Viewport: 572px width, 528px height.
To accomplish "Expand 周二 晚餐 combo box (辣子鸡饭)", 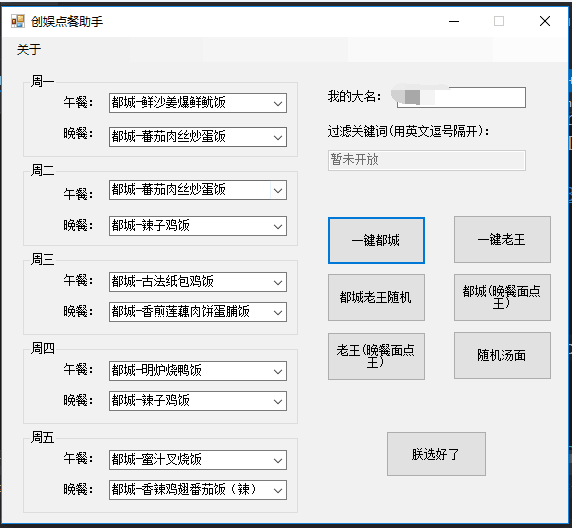I will point(198,226).
